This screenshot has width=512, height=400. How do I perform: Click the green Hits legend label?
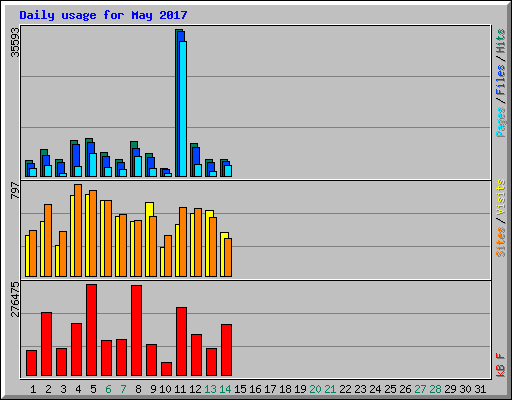click(x=501, y=41)
